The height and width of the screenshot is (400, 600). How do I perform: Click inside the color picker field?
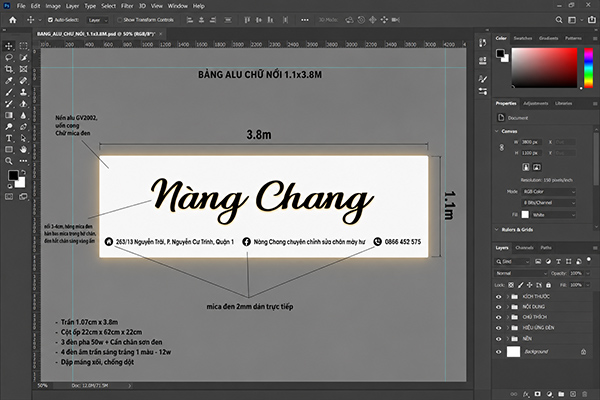(544, 68)
